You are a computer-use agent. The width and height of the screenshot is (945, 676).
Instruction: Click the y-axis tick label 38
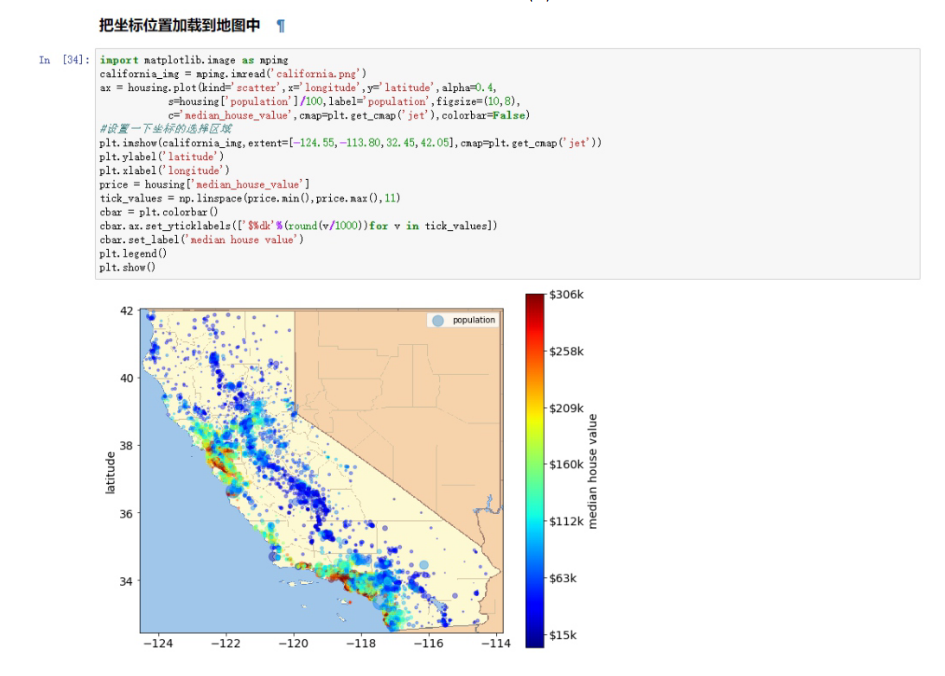127,446
